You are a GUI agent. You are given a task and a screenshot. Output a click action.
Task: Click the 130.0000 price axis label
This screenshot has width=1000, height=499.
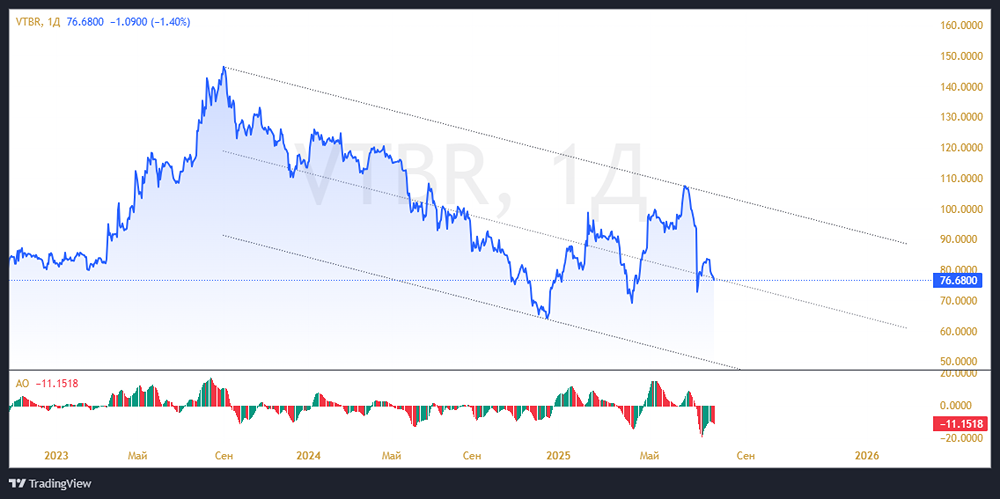pos(962,117)
